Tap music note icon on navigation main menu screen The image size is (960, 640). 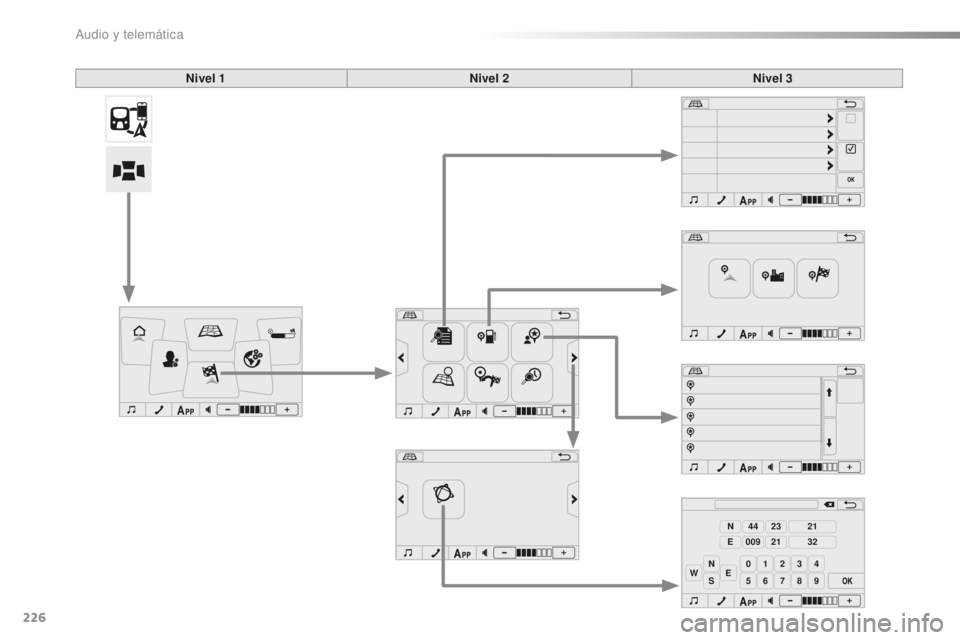click(x=131, y=410)
